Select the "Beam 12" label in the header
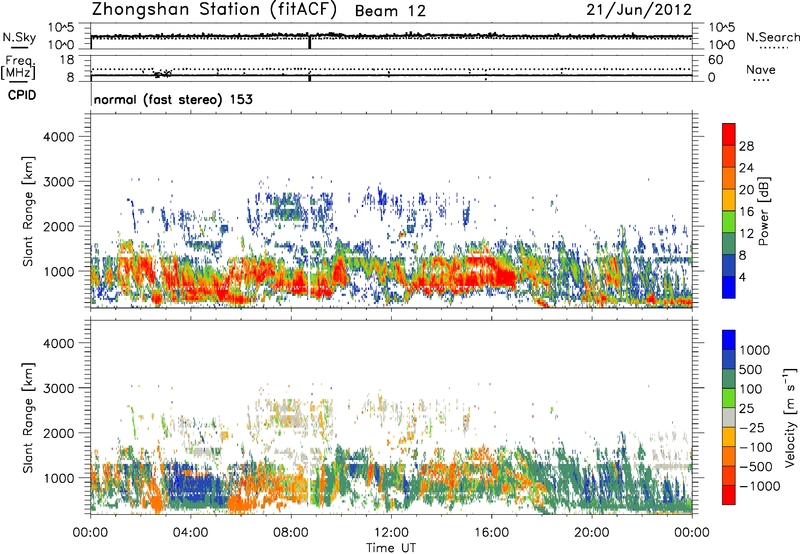800x554 pixels. [x=390, y=11]
